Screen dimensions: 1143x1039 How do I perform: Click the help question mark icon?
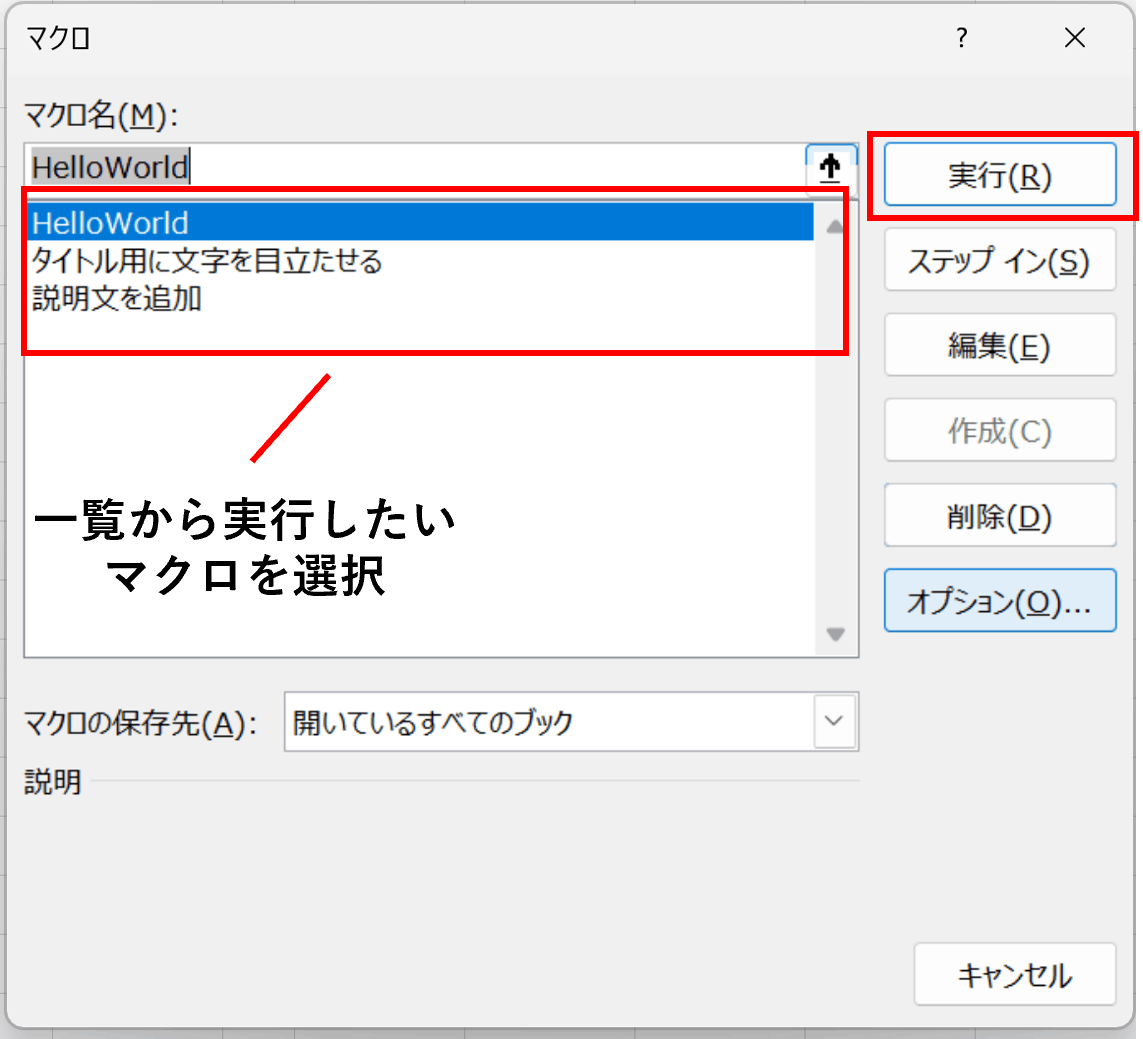point(961,38)
